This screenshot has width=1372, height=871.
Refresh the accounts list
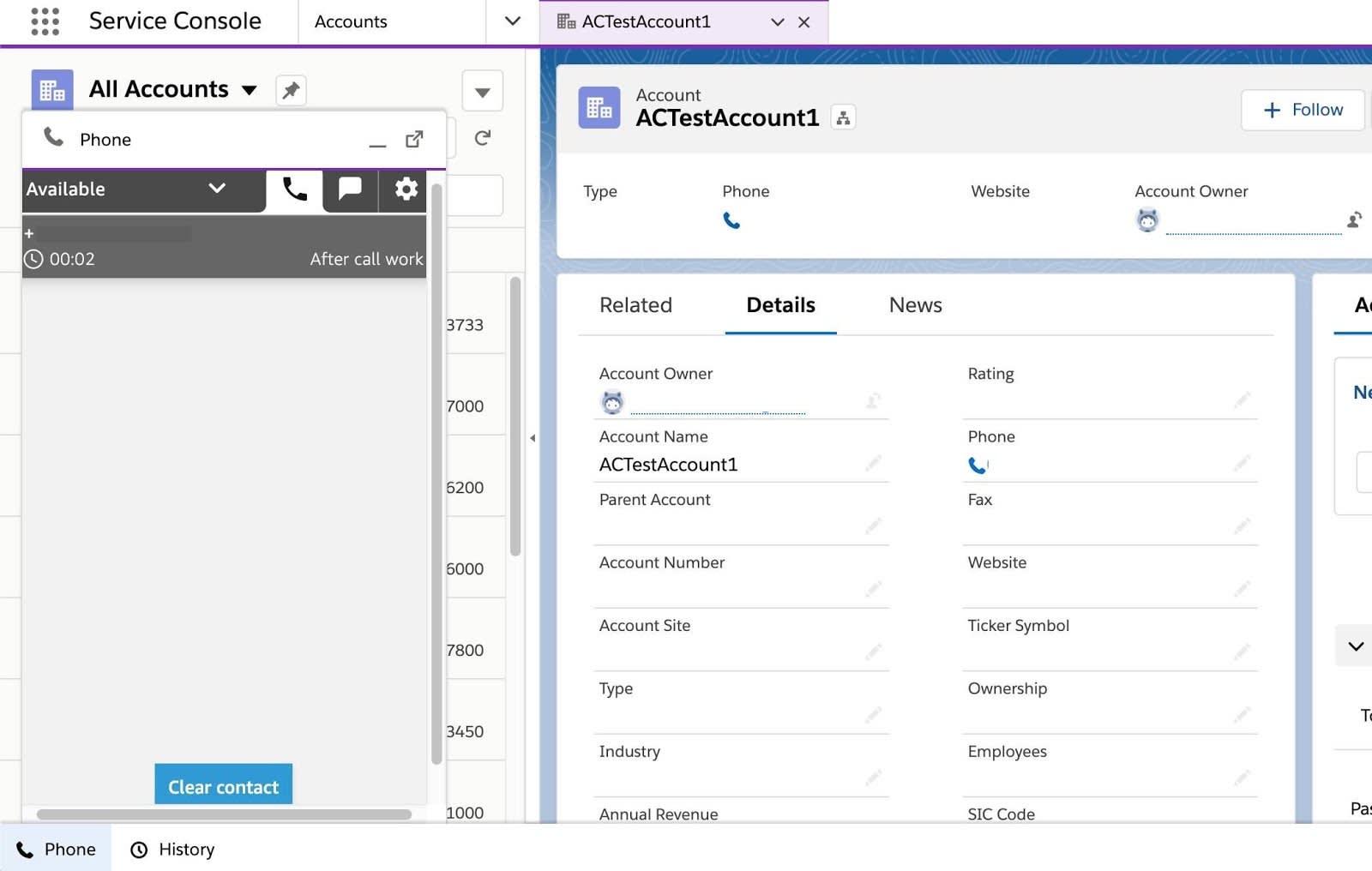click(482, 138)
